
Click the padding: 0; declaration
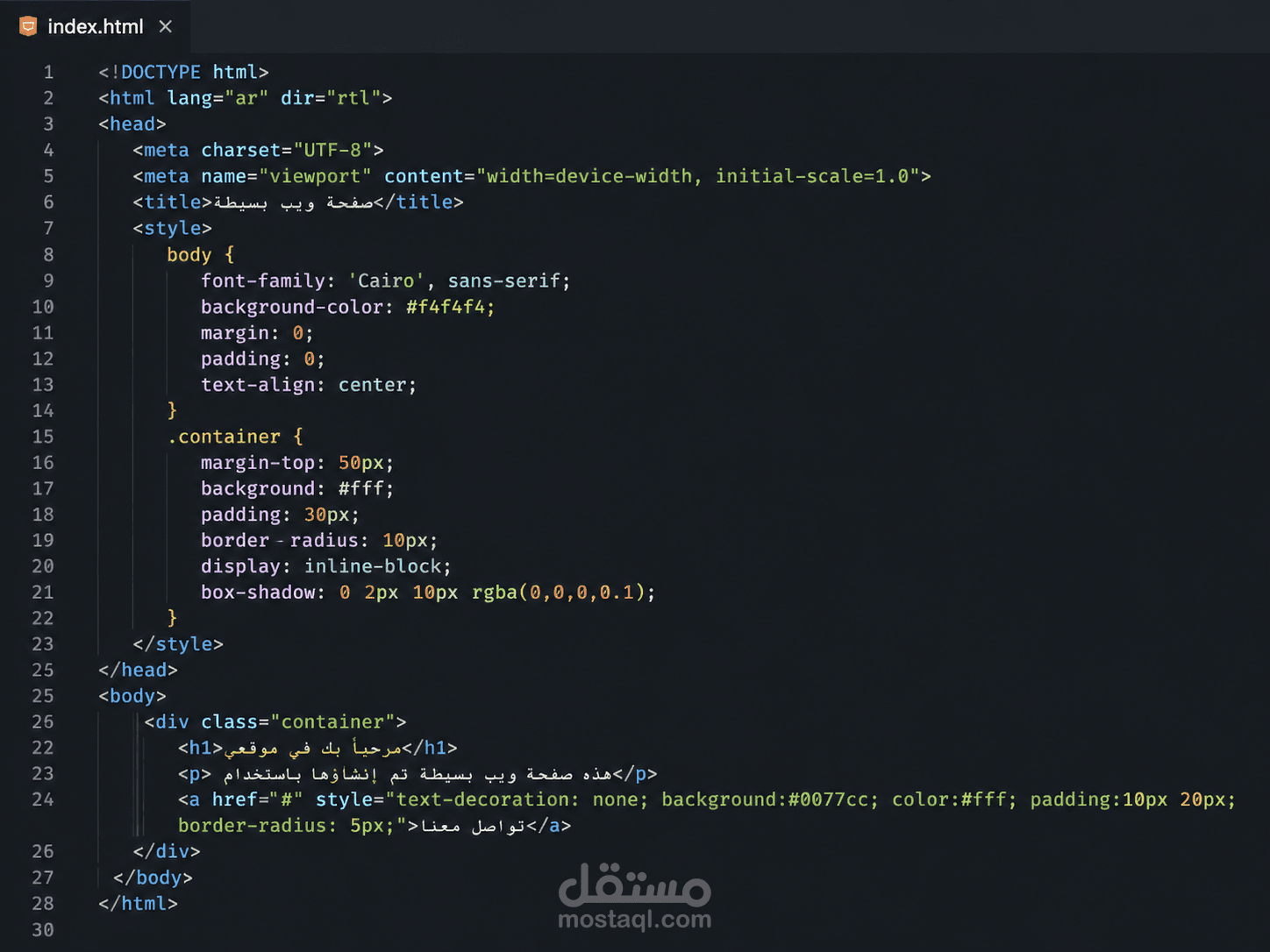coord(263,359)
